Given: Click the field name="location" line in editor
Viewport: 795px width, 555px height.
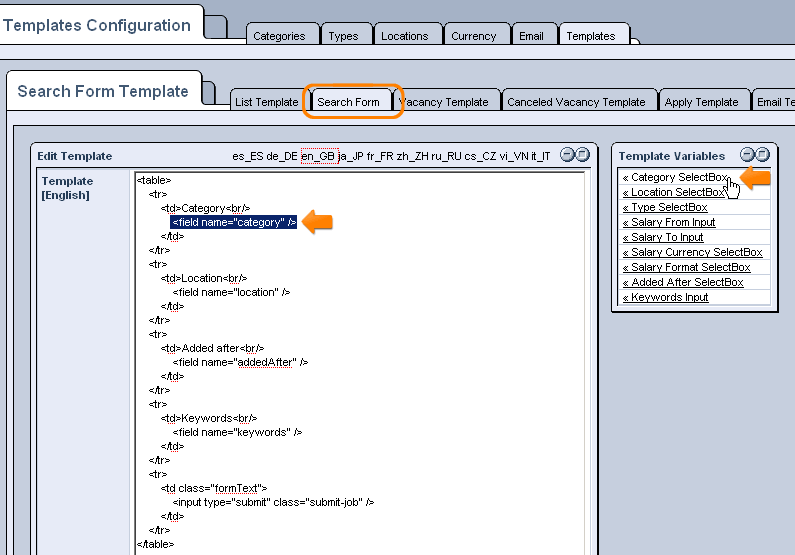Looking at the screenshot, I should point(231,292).
